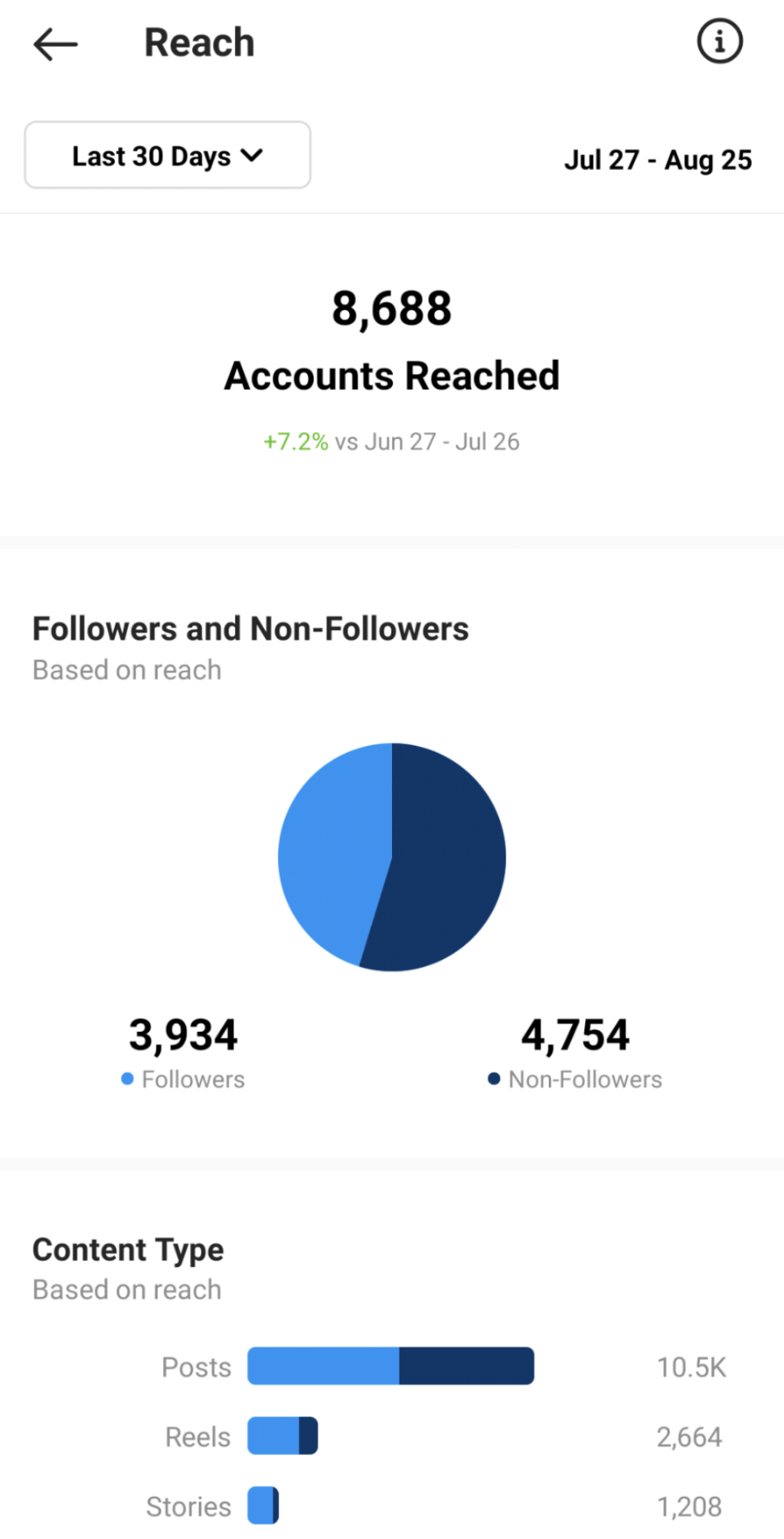The width and height of the screenshot is (784, 1539).
Task: Expand the Last 30 Days dropdown
Action: 168,155
